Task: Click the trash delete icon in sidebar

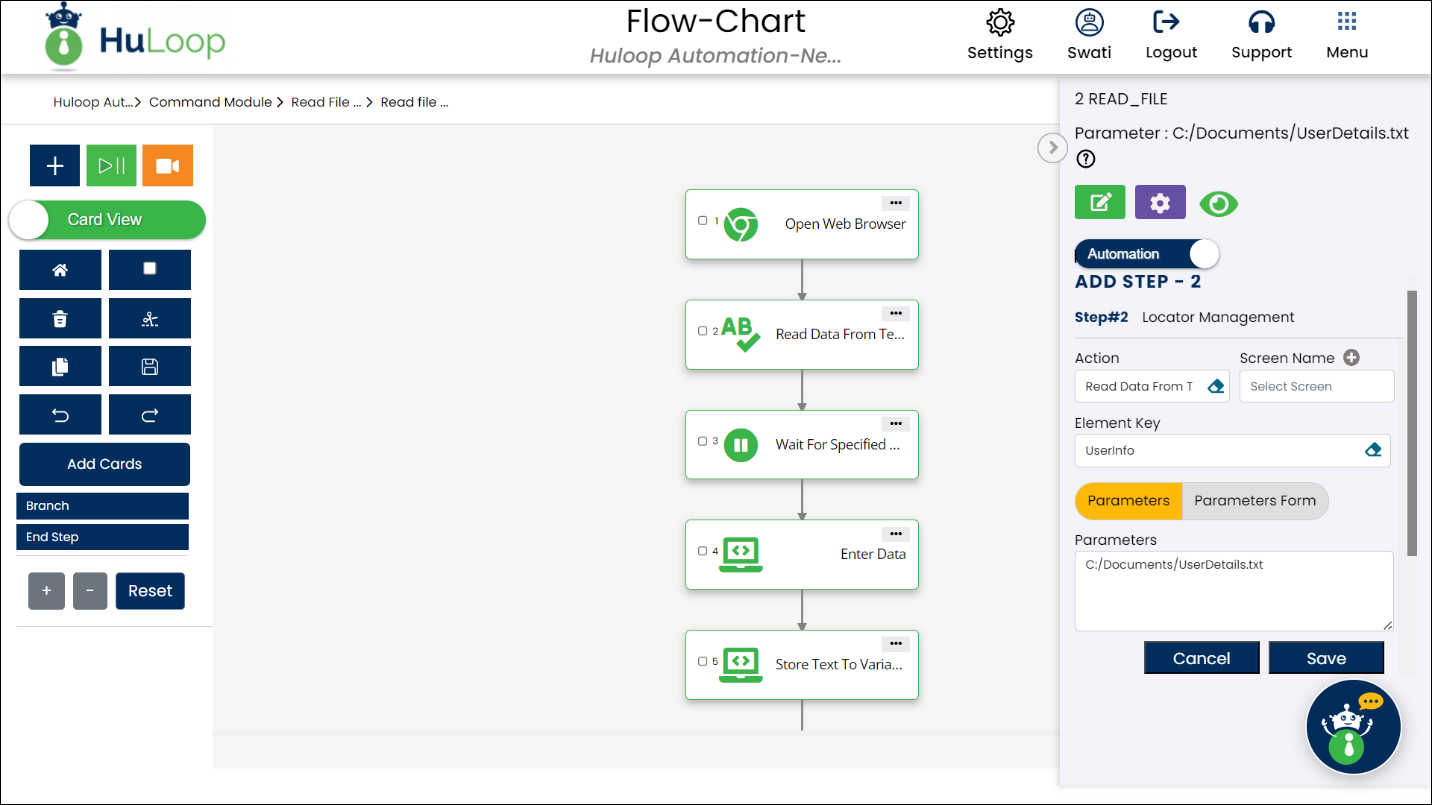Action: 60,319
